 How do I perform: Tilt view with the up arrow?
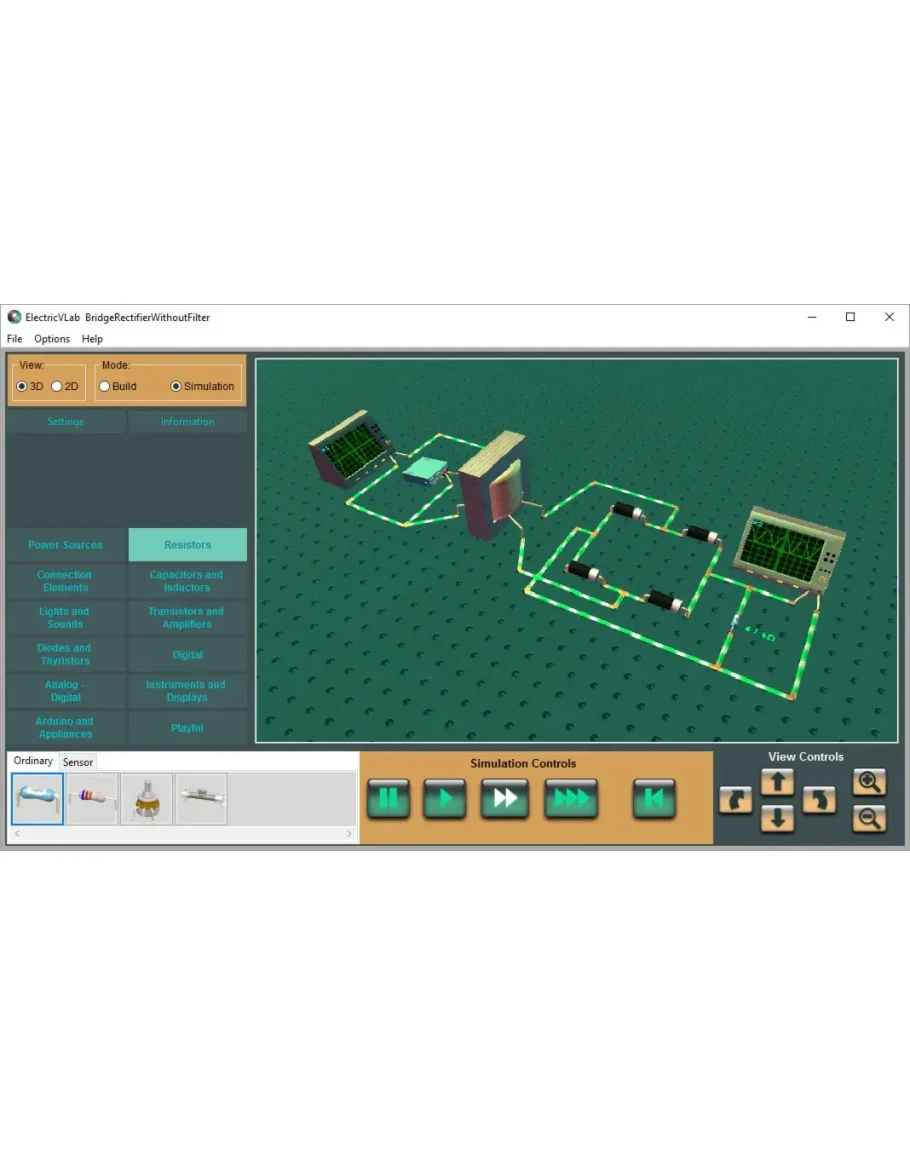777,782
